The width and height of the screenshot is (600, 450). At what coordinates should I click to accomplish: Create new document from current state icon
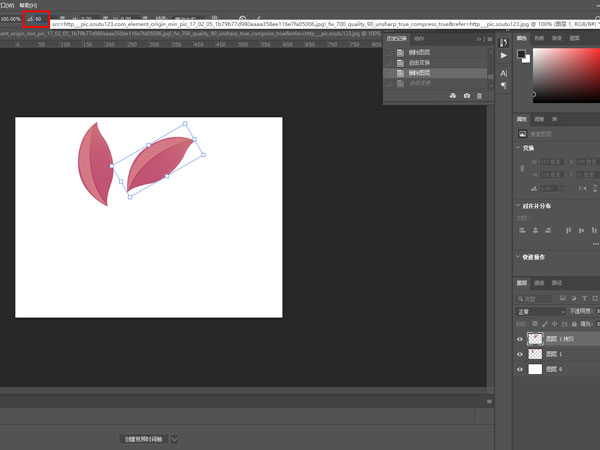pyautogui.click(x=453, y=95)
